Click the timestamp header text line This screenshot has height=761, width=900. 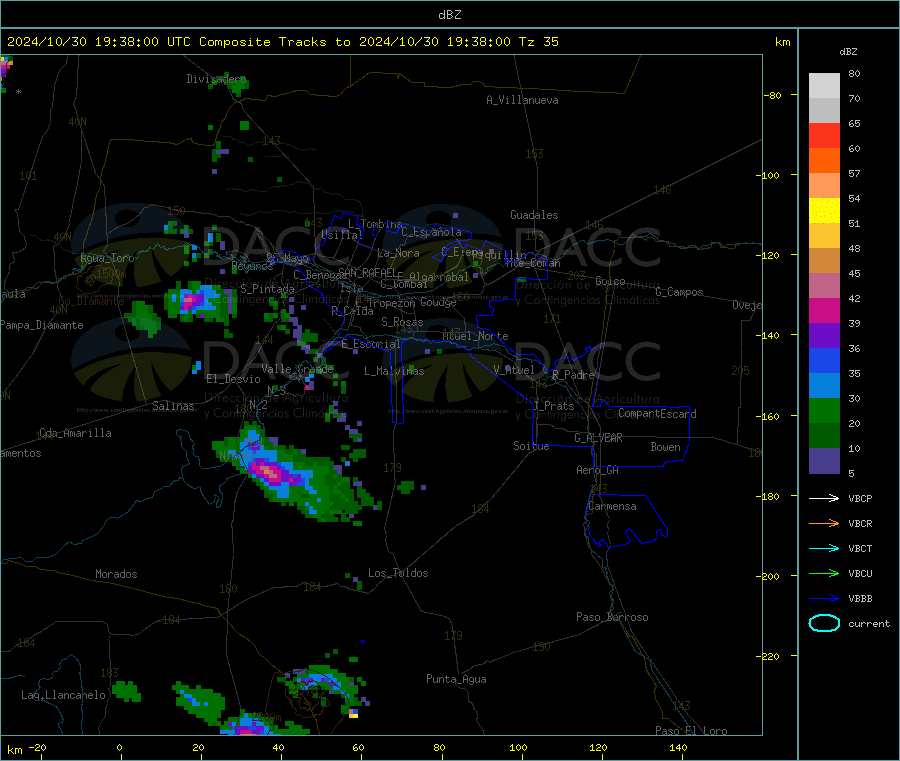pyautogui.click(x=283, y=42)
